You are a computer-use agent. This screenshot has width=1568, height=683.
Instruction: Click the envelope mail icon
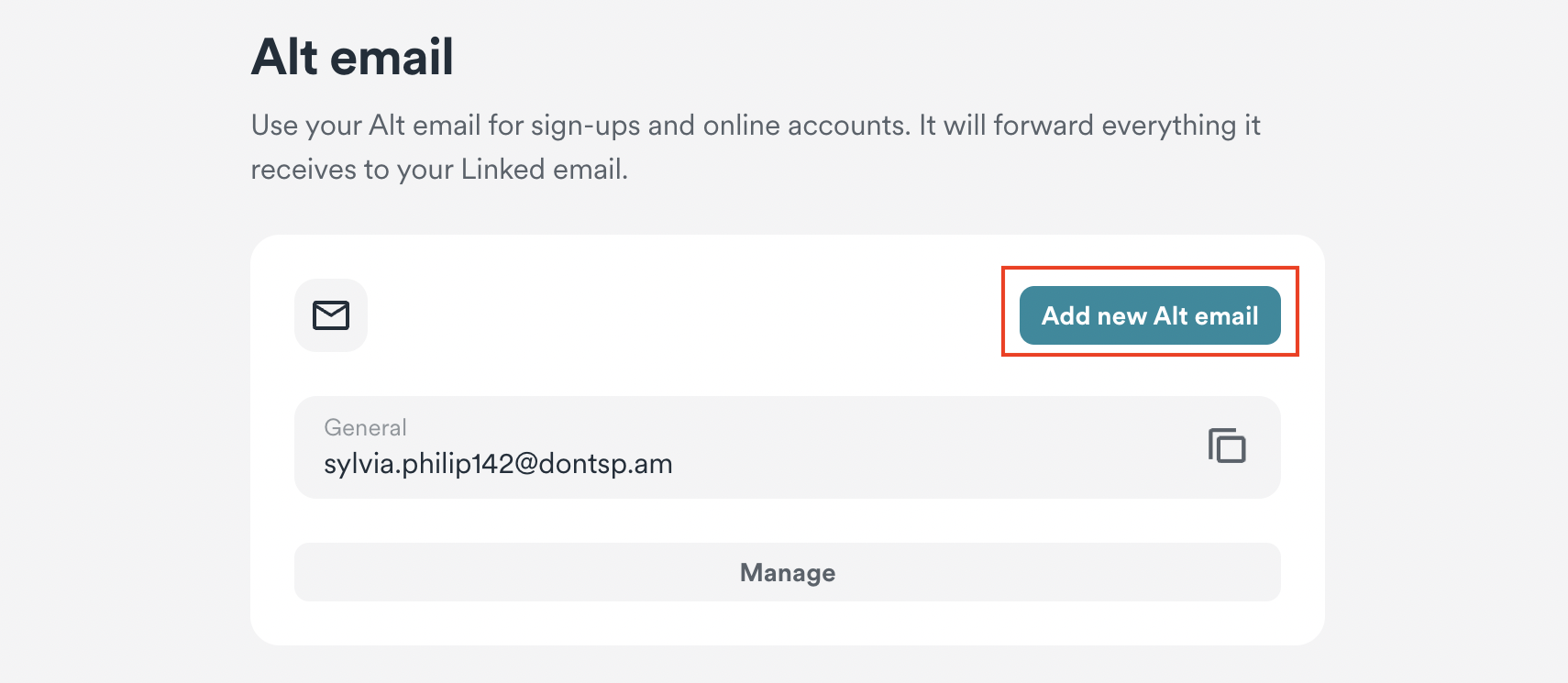click(331, 315)
